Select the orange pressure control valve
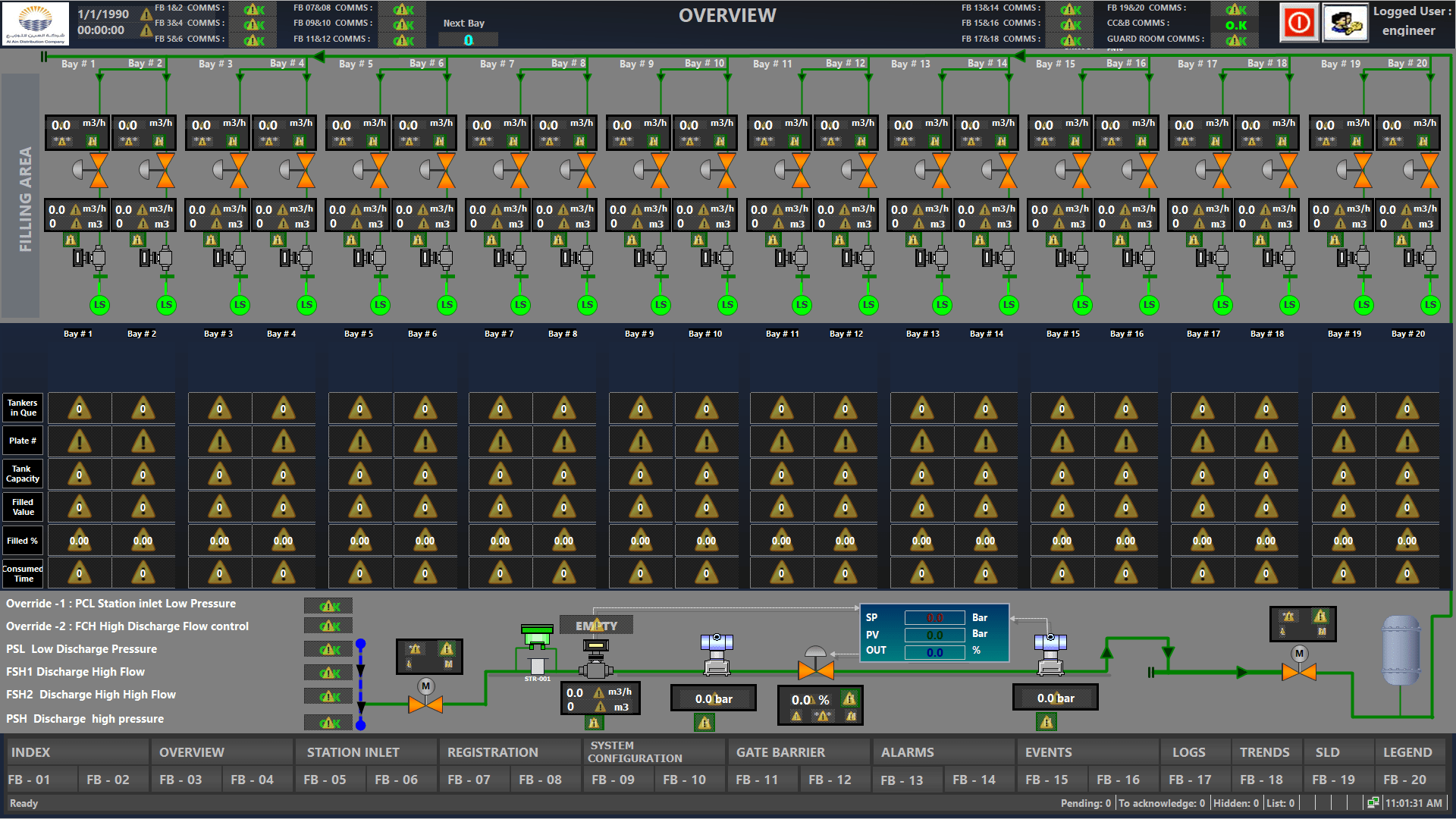The height and width of the screenshot is (819, 1456). coord(815,670)
